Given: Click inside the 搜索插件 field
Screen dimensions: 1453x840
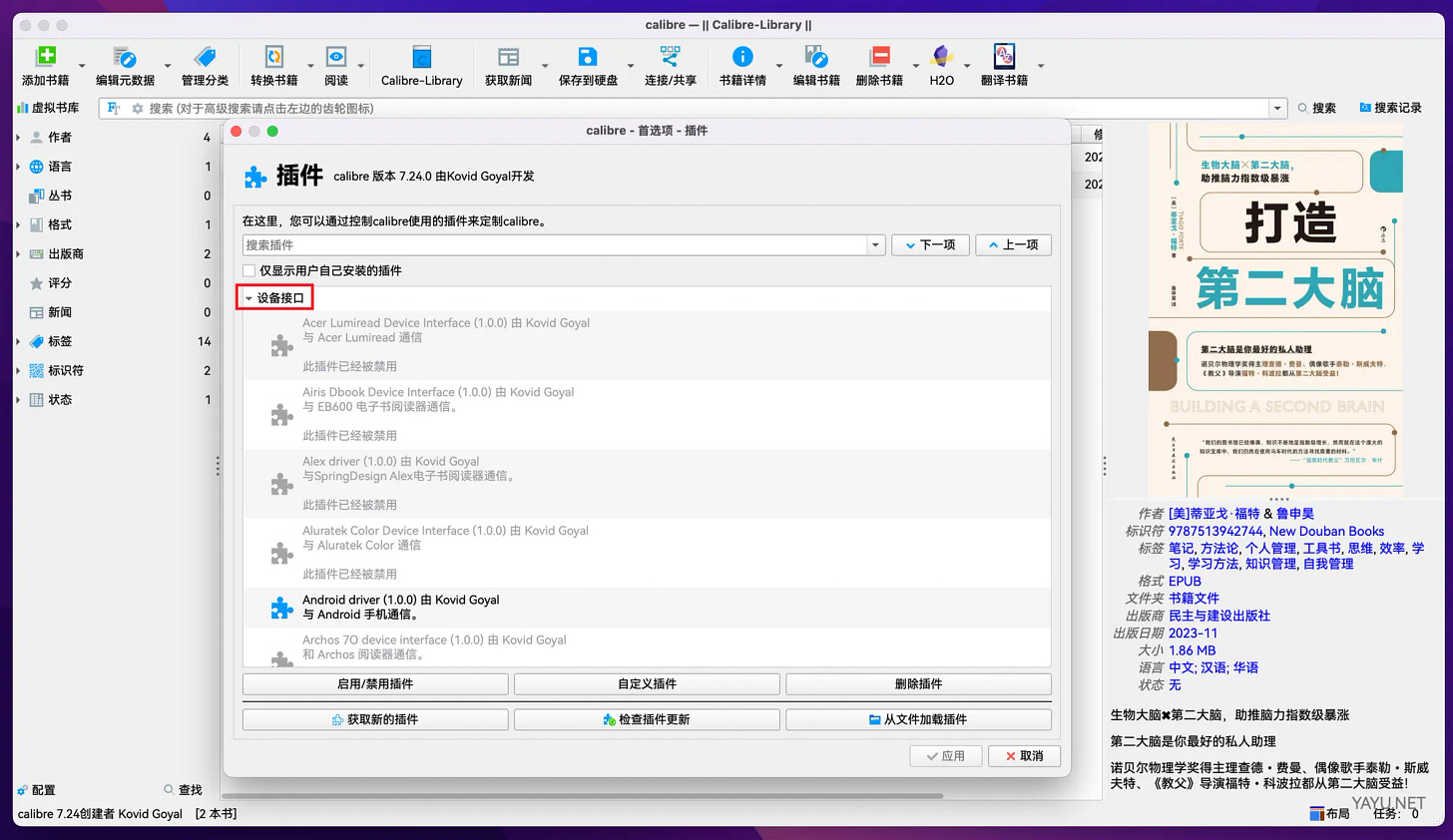Looking at the screenshot, I should coord(555,245).
